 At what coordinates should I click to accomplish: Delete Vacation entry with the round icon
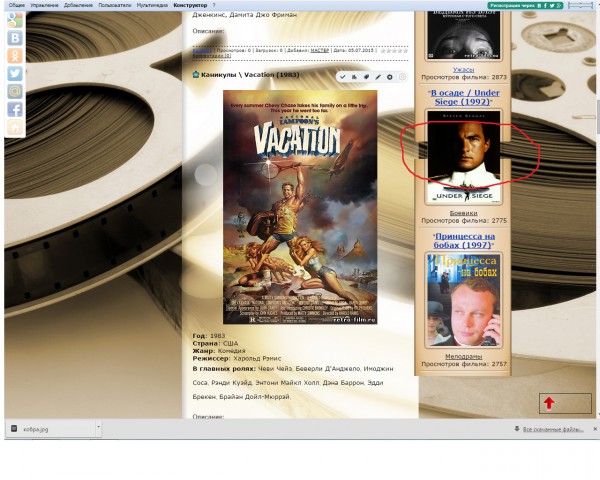coord(390,77)
